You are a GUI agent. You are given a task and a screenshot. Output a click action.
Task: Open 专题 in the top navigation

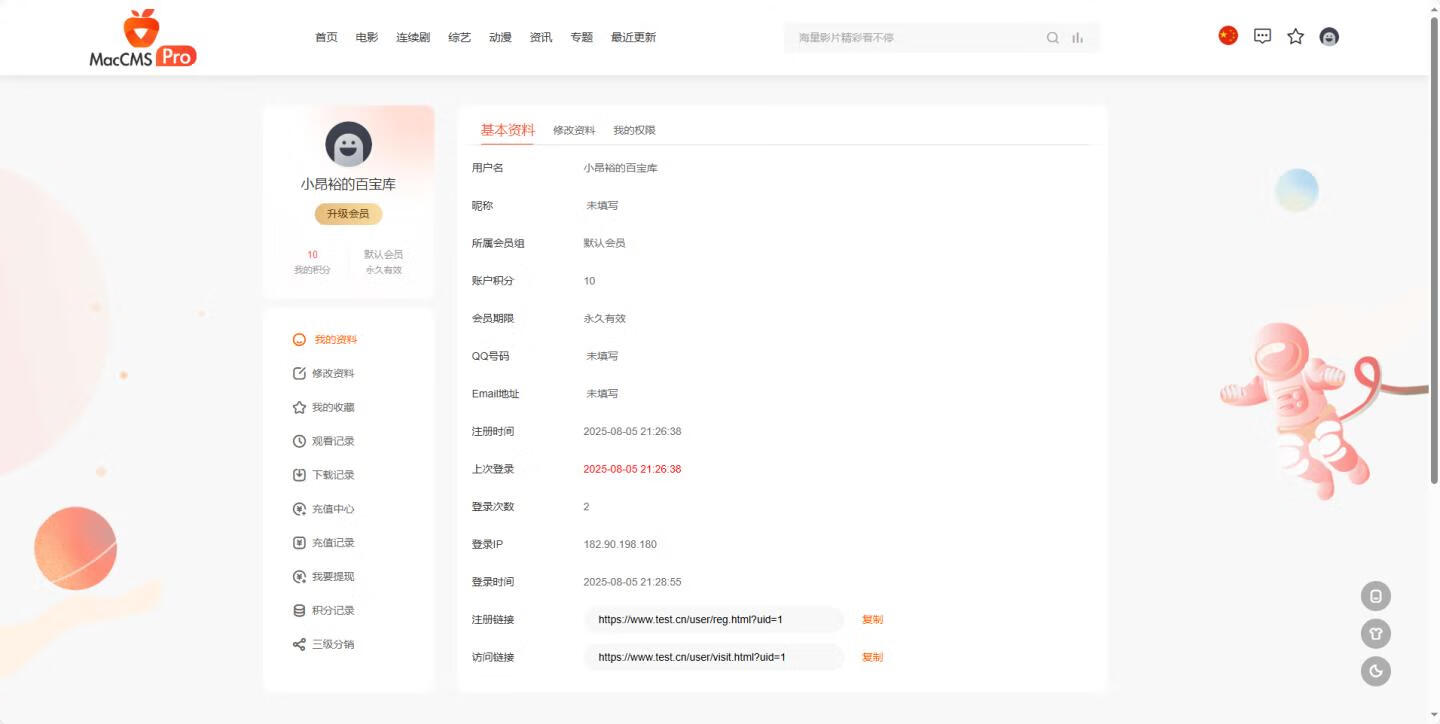point(582,37)
